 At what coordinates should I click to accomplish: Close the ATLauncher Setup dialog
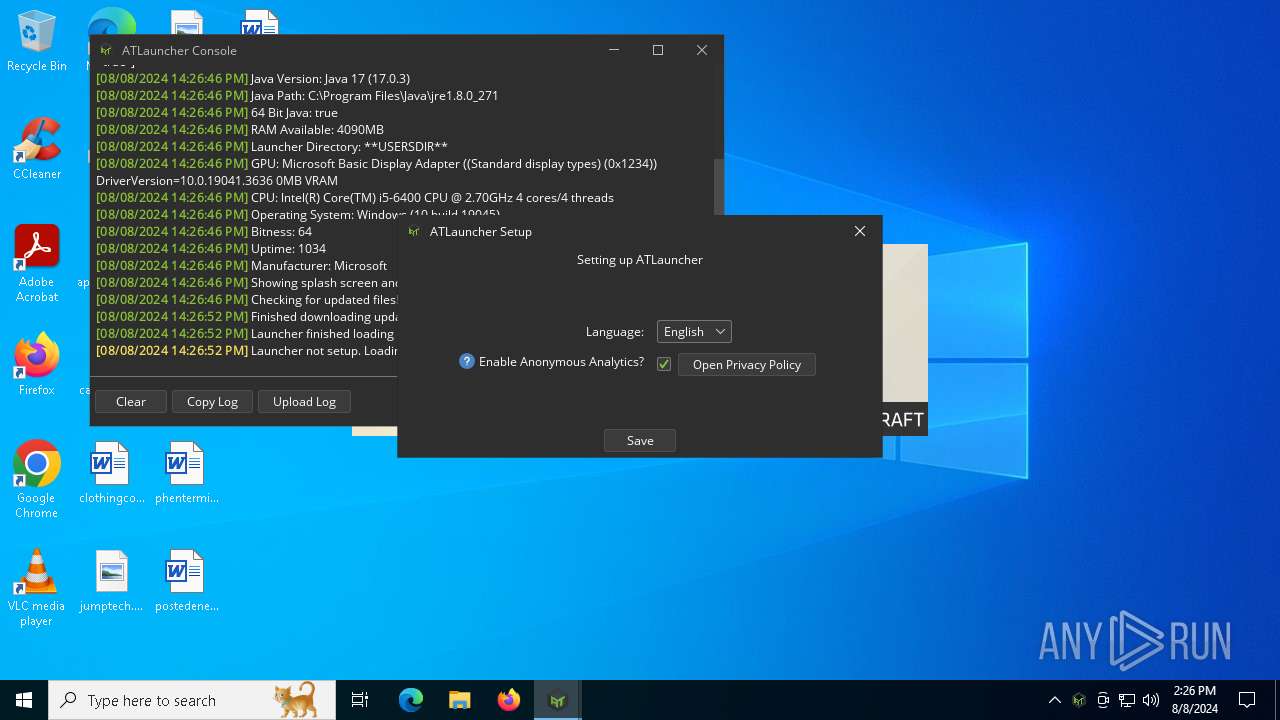[859, 231]
